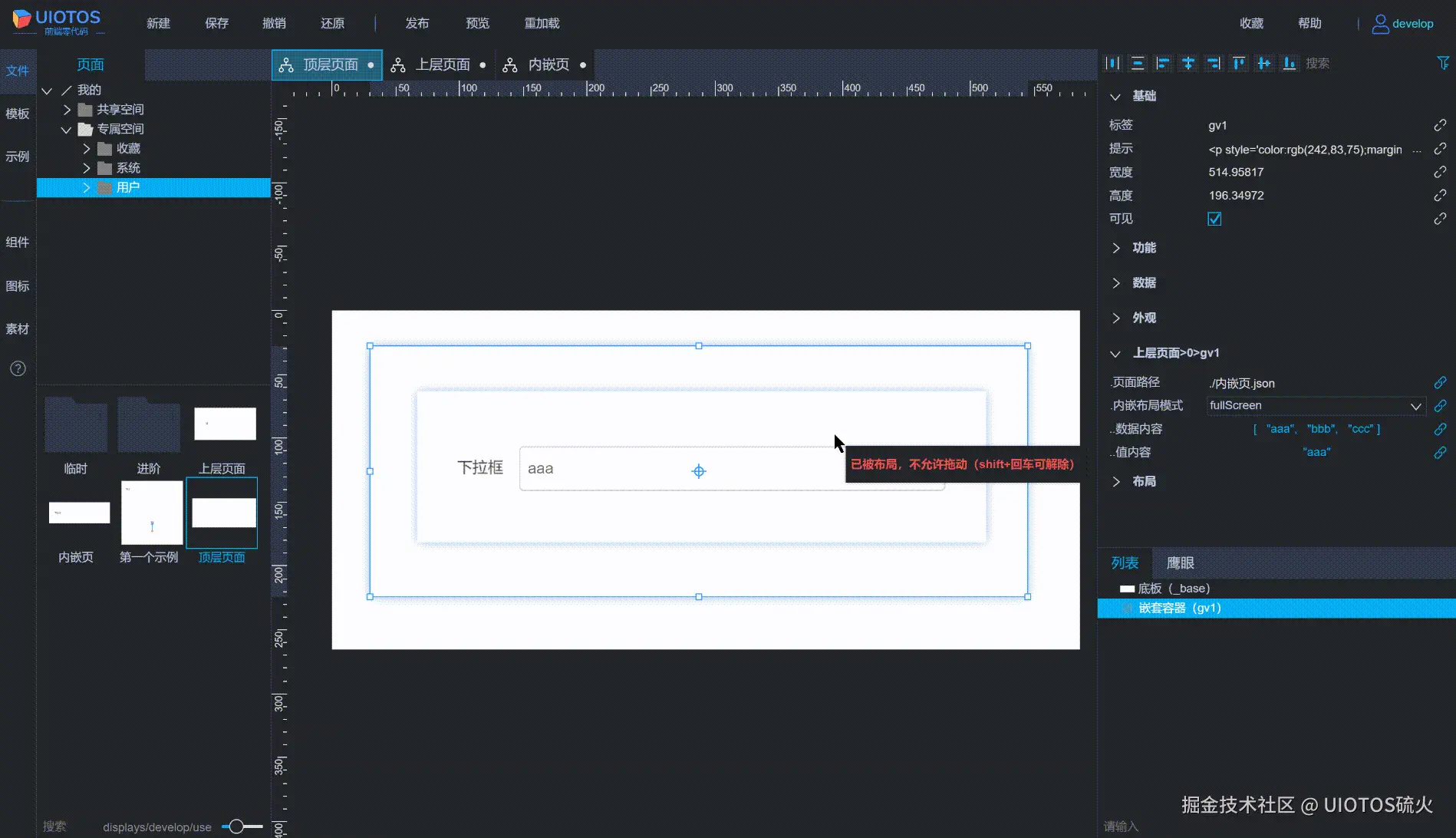1456x838 pixels.
Task: Click the distribute horizontally icon
Action: click(1112, 64)
